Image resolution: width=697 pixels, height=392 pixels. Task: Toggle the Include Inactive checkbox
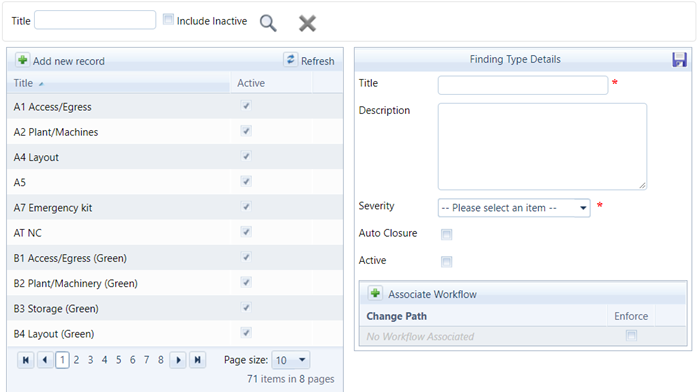tap(168, 19)
